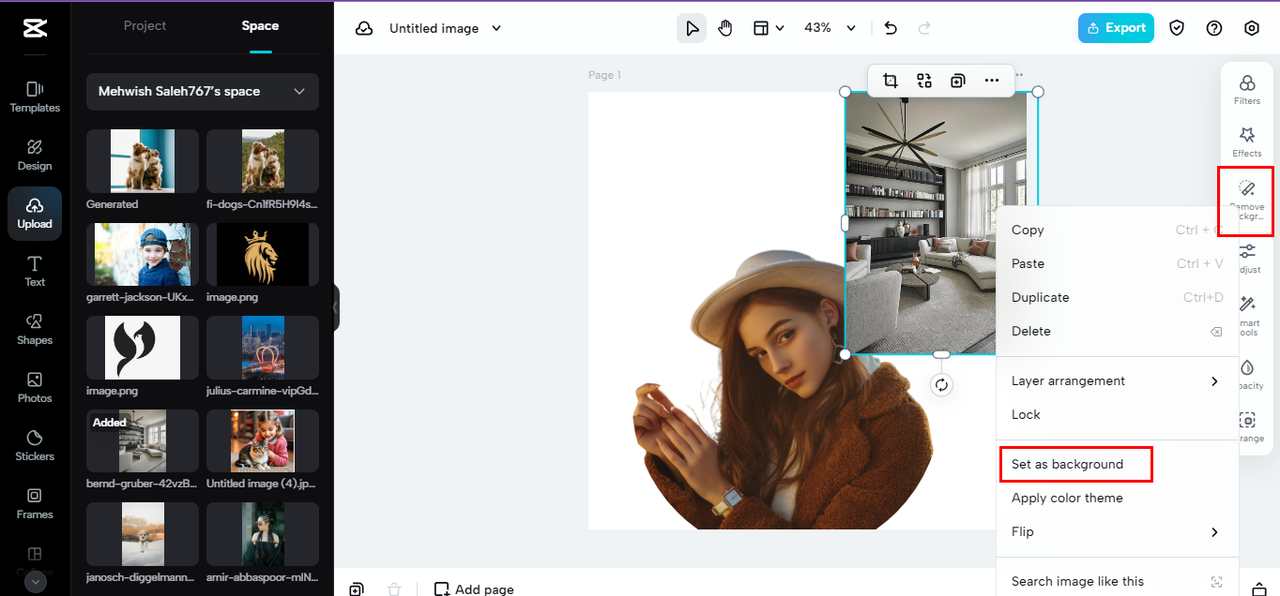Click the rotate handle below image
This screenshot has width=1280, height=596.
click(x=941, y=385)
